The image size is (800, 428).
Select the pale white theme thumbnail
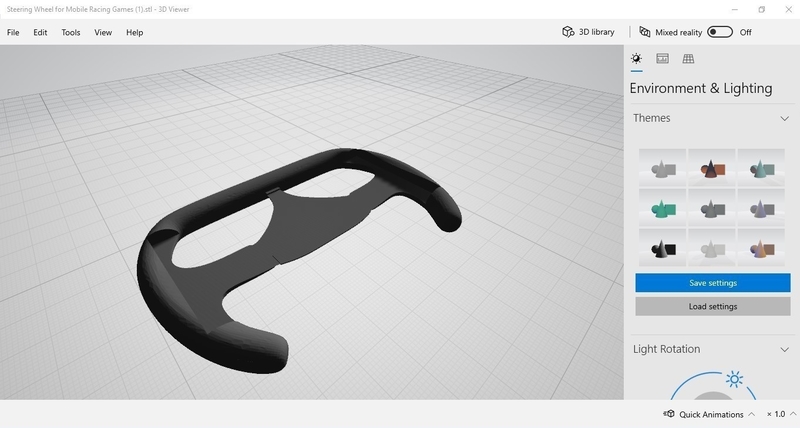pyautogui.click(x=712, y=247)
